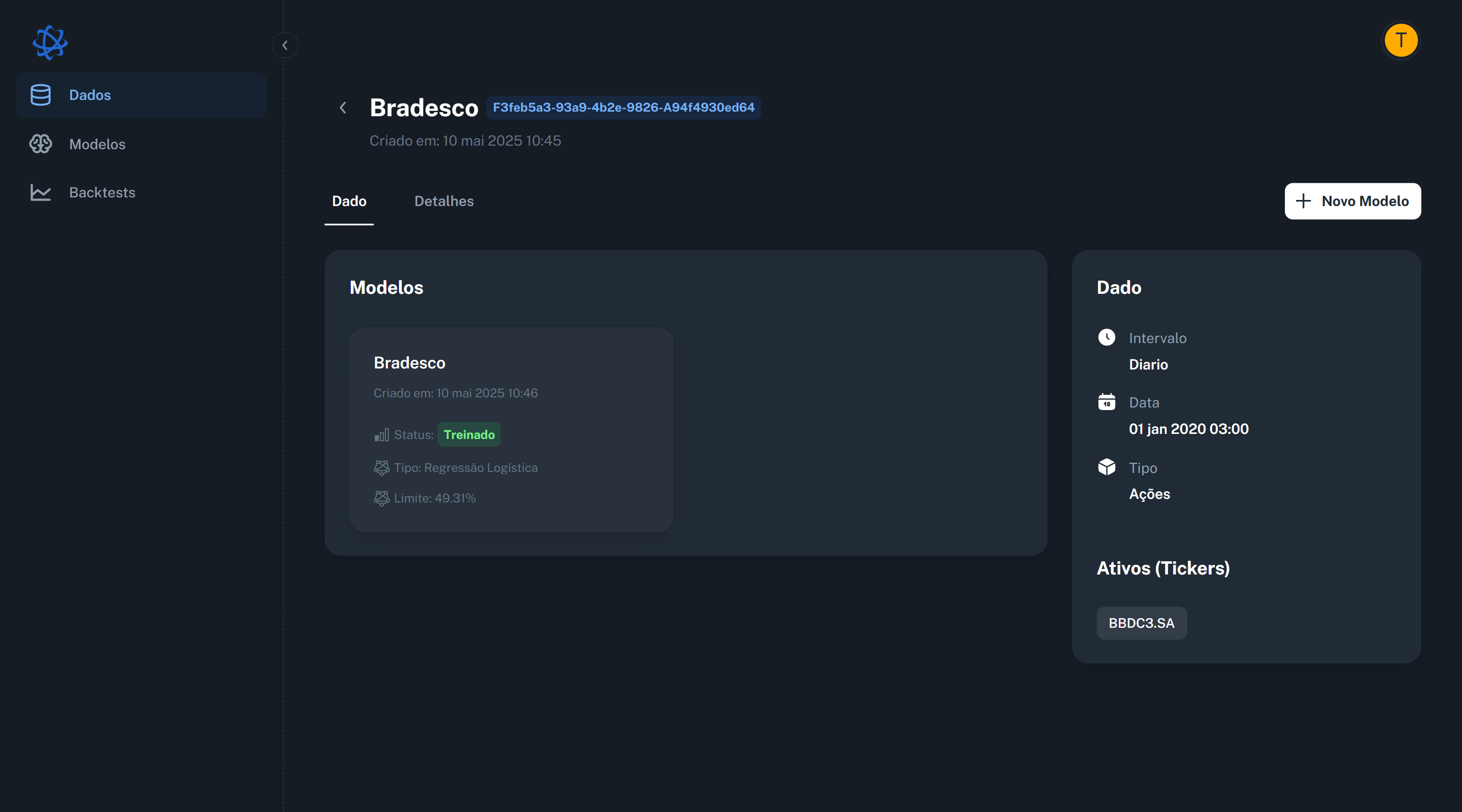The image size is (1462, 812).
Task: Click the dataset ID badge F3feb5a3
Action: pos(623,107)
